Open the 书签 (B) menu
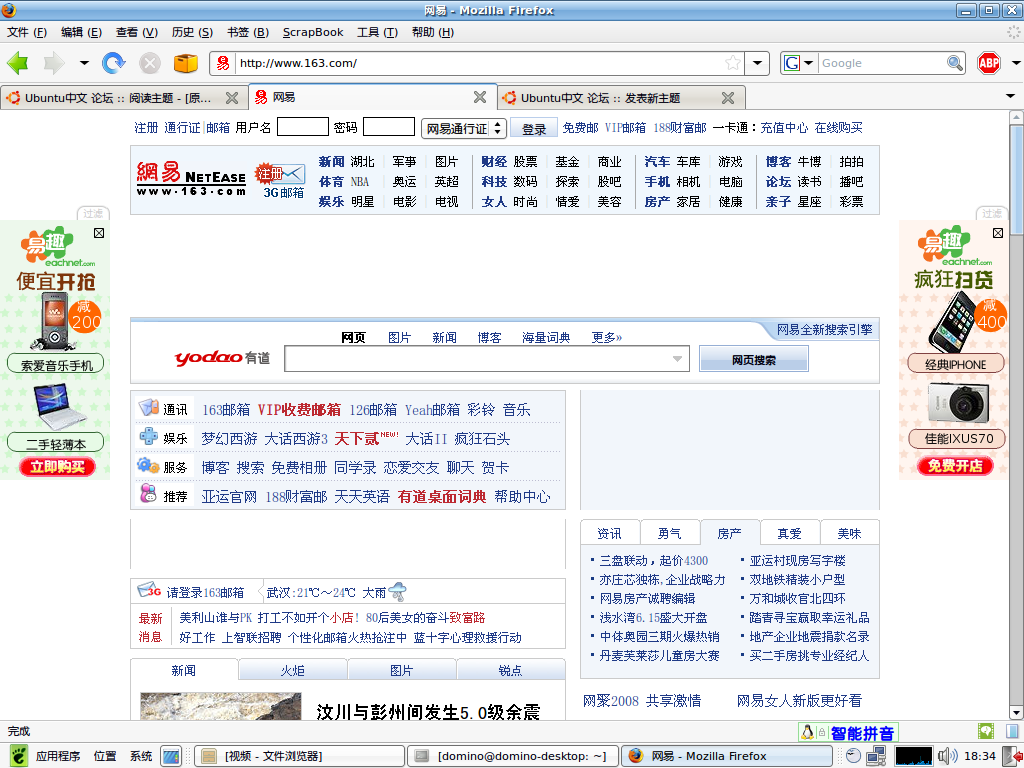Image resolution: width=1024 pixels, height=768 pixels. [248, 32]
